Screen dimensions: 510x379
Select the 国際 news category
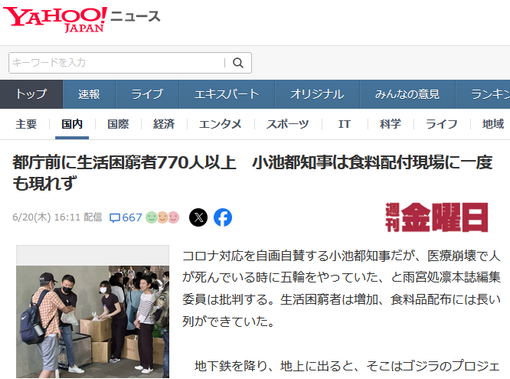click(x=118, y=124)
